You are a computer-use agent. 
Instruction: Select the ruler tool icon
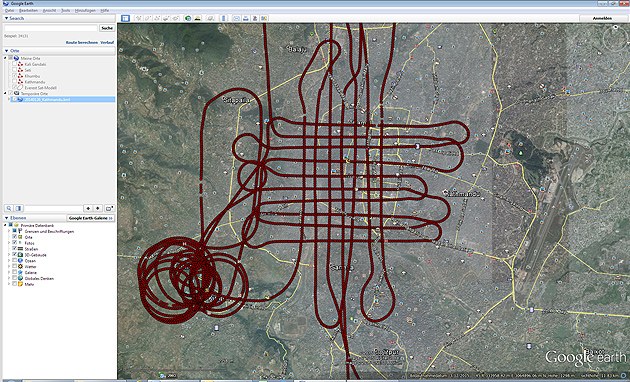224,18
